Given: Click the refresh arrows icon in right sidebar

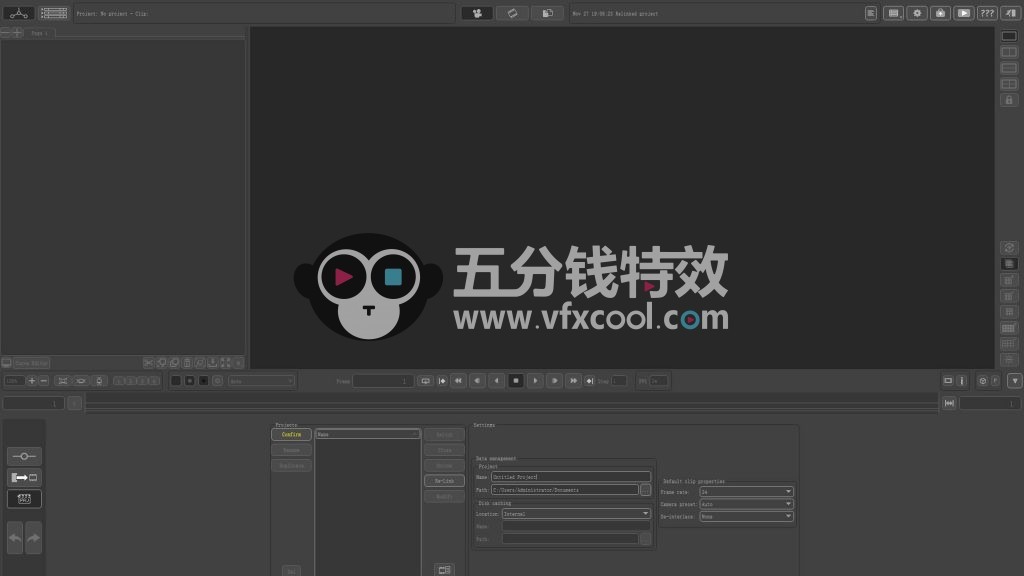Looking at the screenshot, I should (1009, 248).
